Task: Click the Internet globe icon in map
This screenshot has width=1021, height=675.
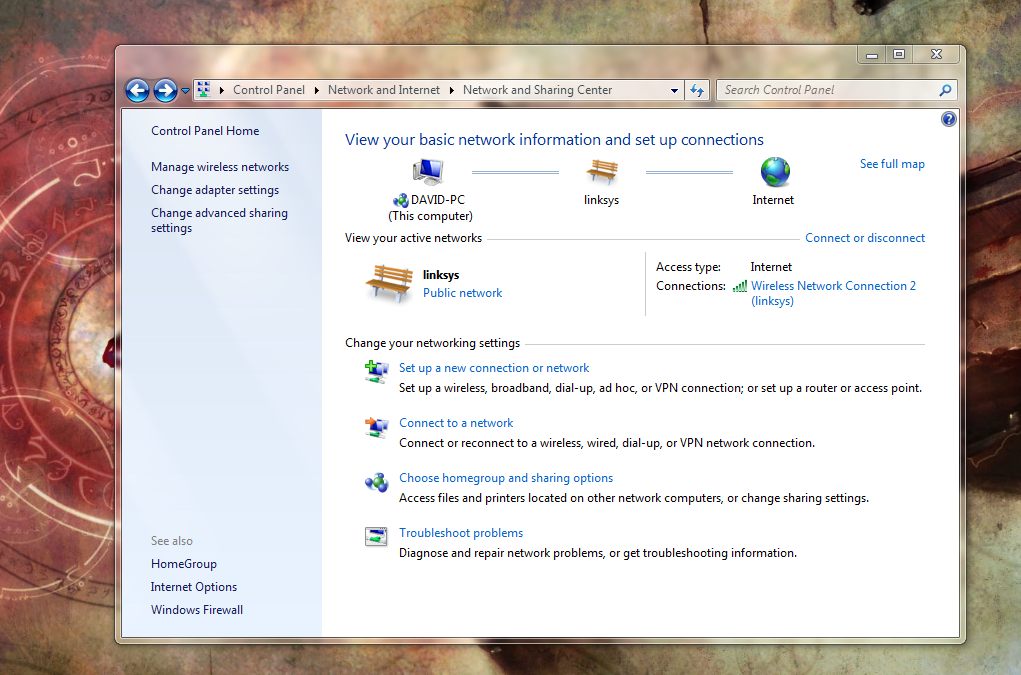Action: click(775, 172)
